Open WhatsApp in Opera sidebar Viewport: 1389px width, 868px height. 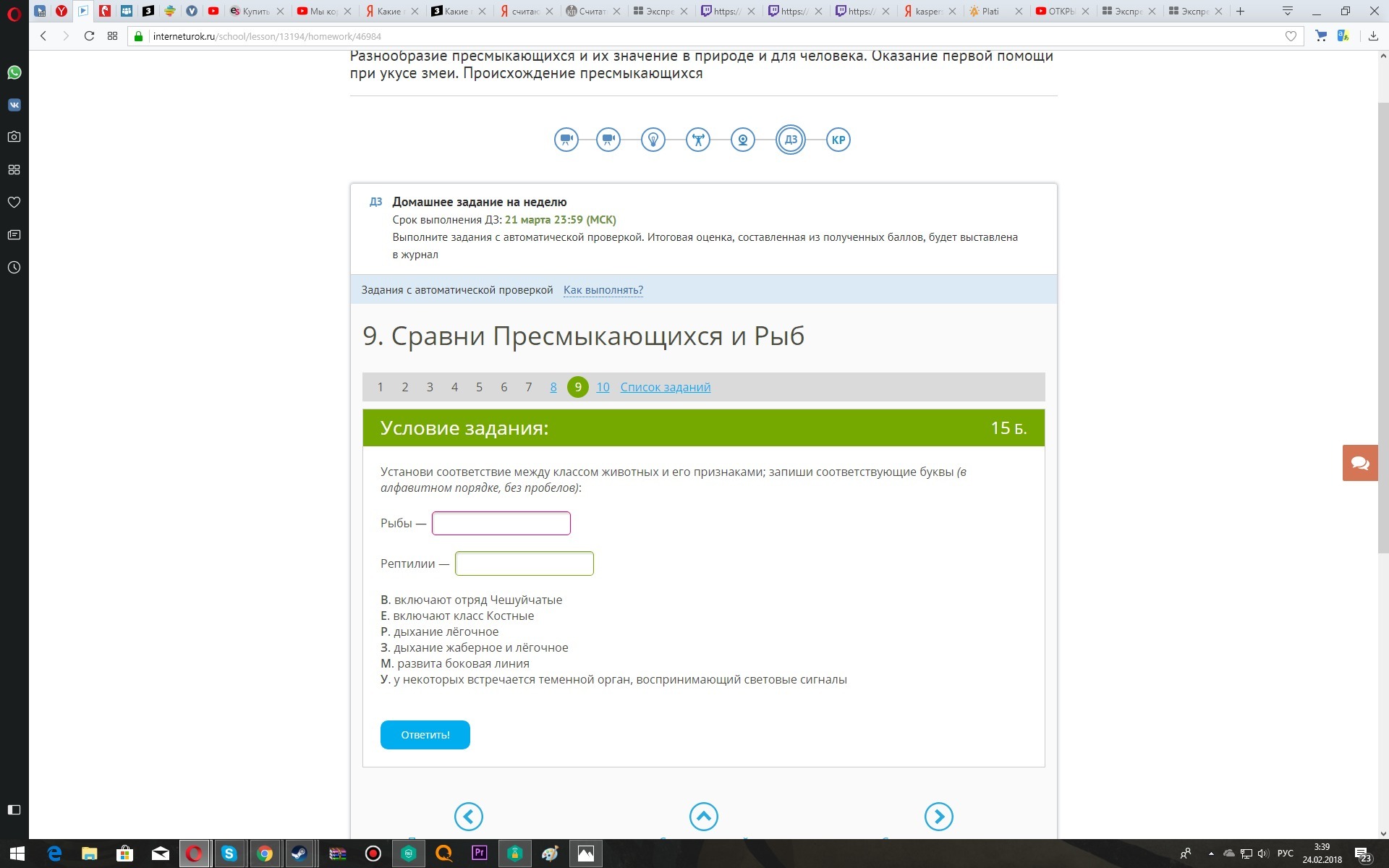pyautogui.click(x=14, y=72)
